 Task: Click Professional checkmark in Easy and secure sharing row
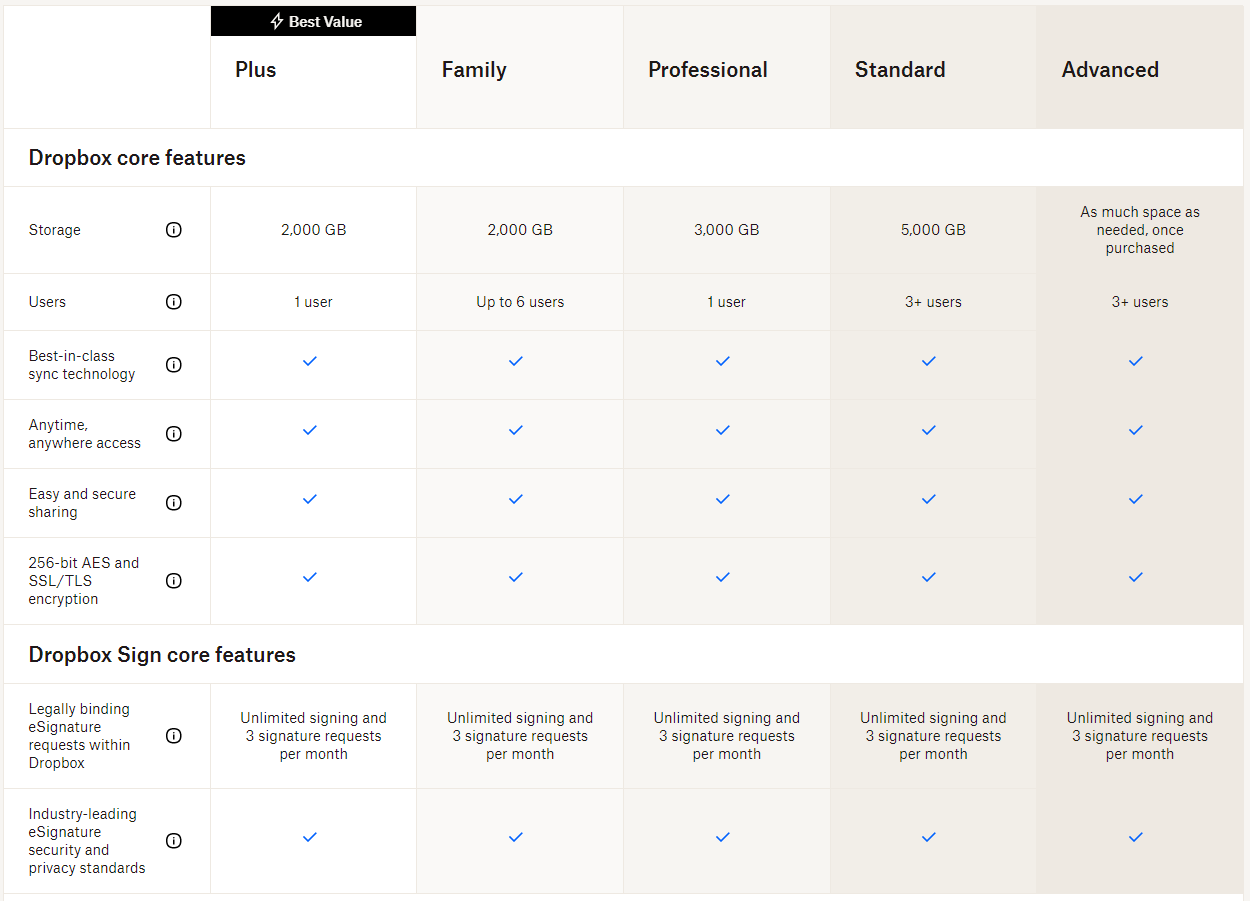(723, 499)
